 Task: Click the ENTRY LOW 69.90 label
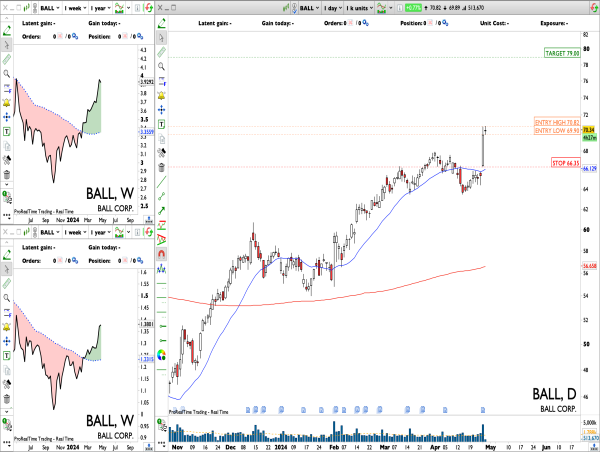click(x=557, y=131)
